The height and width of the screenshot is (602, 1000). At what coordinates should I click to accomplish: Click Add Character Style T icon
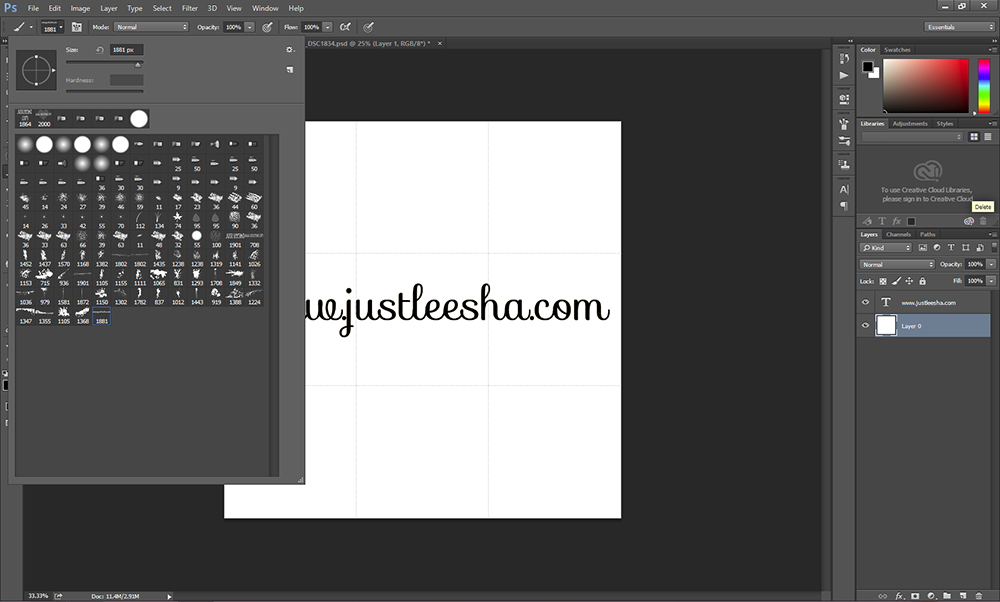pyautogui.click(x=882, y=221)
